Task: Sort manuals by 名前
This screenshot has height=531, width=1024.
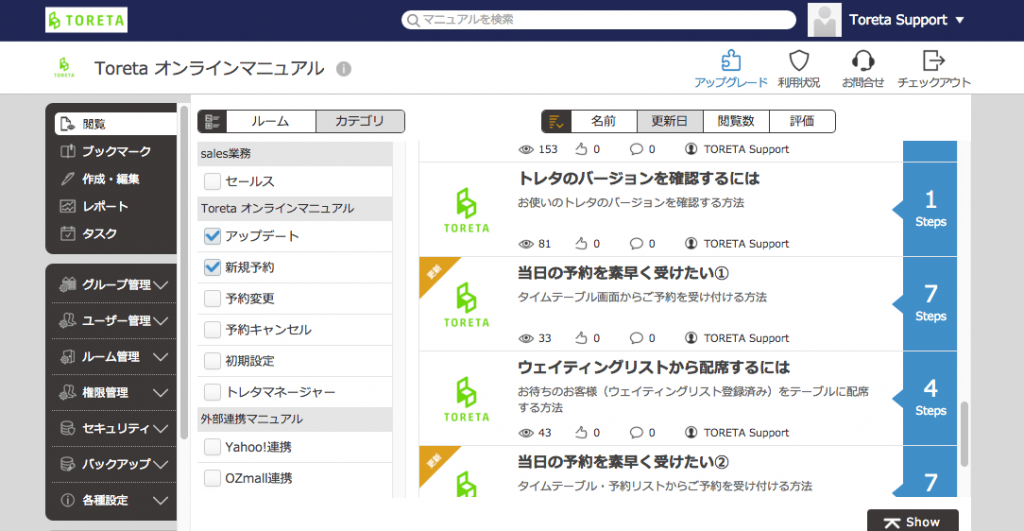Action: (x=603, y=121)
